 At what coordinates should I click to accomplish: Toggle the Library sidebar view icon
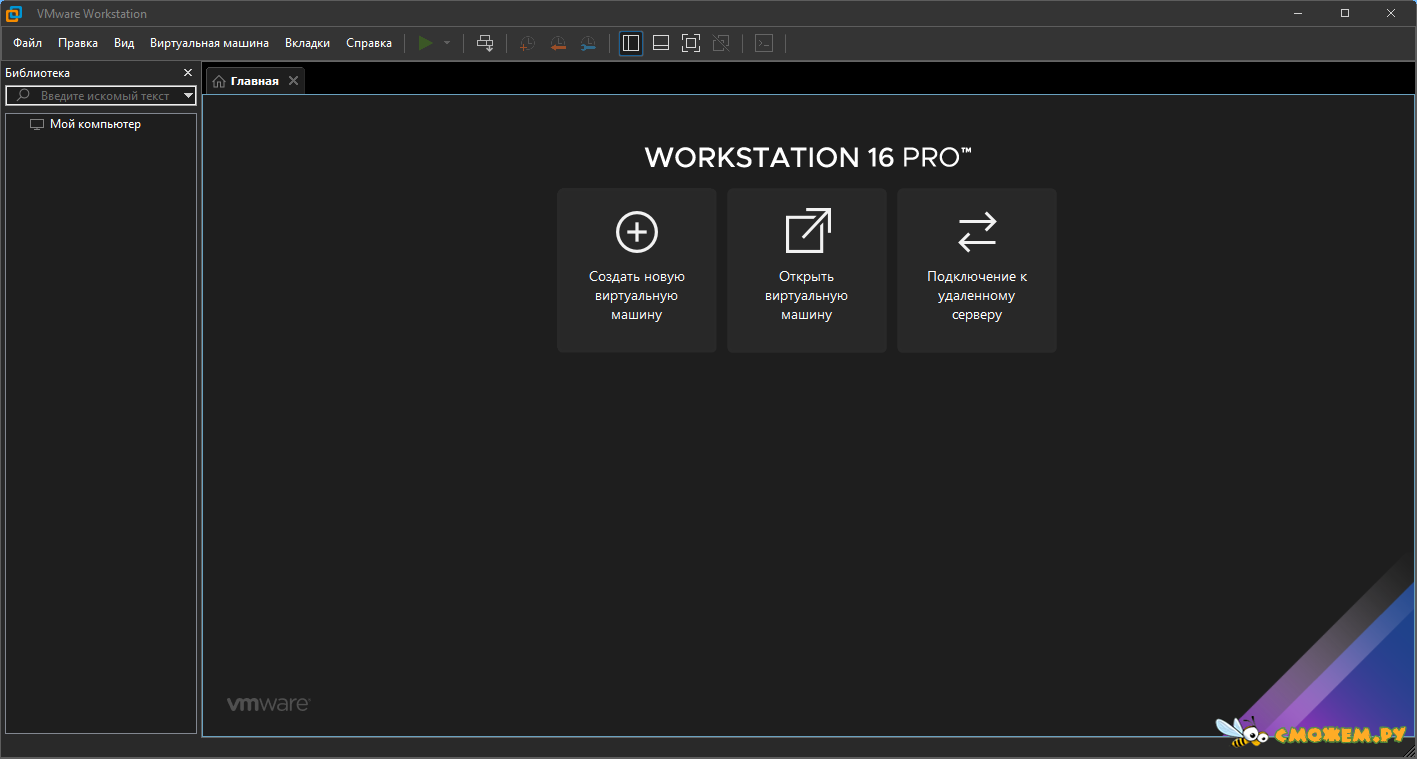[631, 43]
